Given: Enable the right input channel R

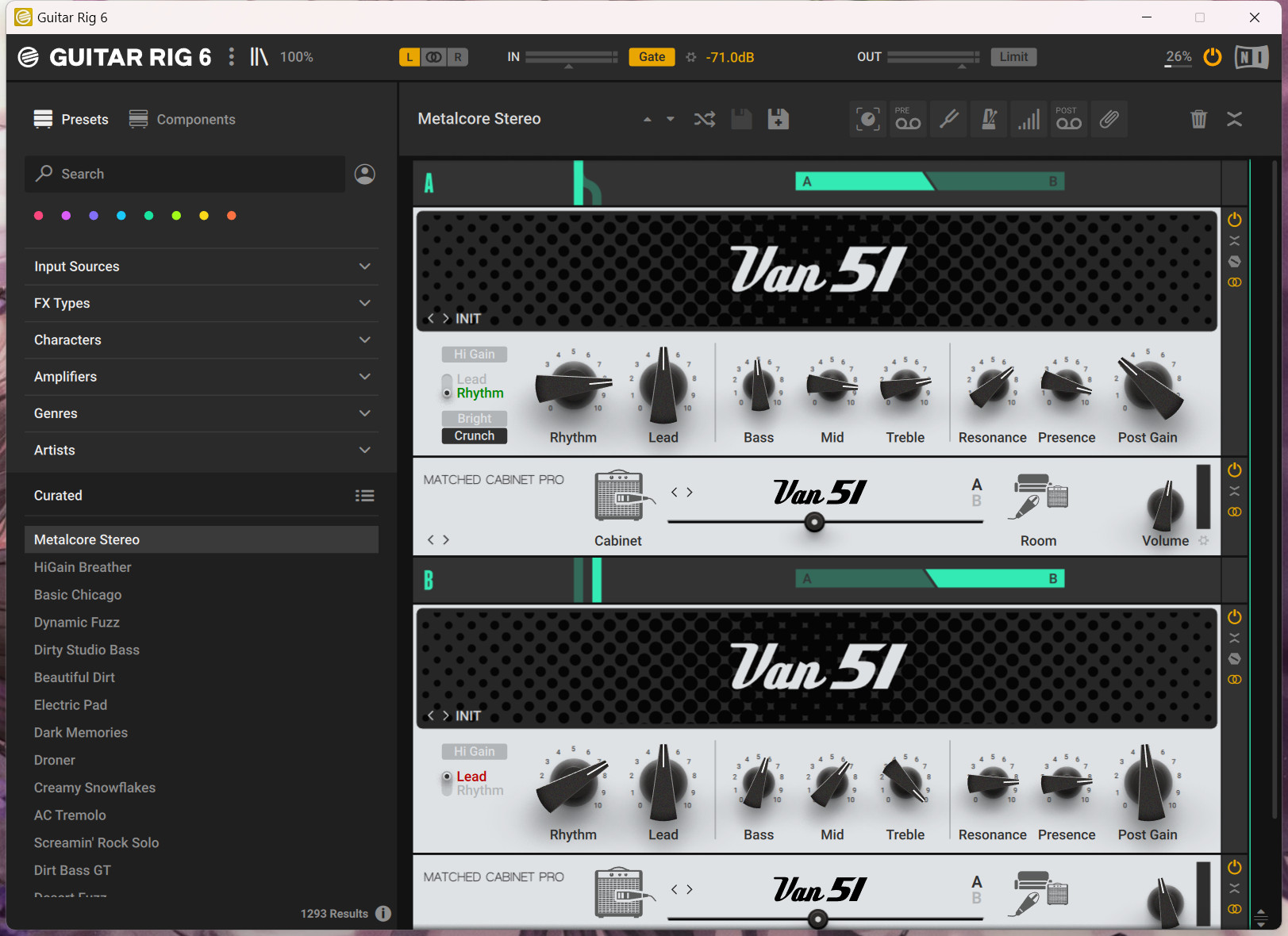Looking at the screenshot, I should tap(457, 57).
